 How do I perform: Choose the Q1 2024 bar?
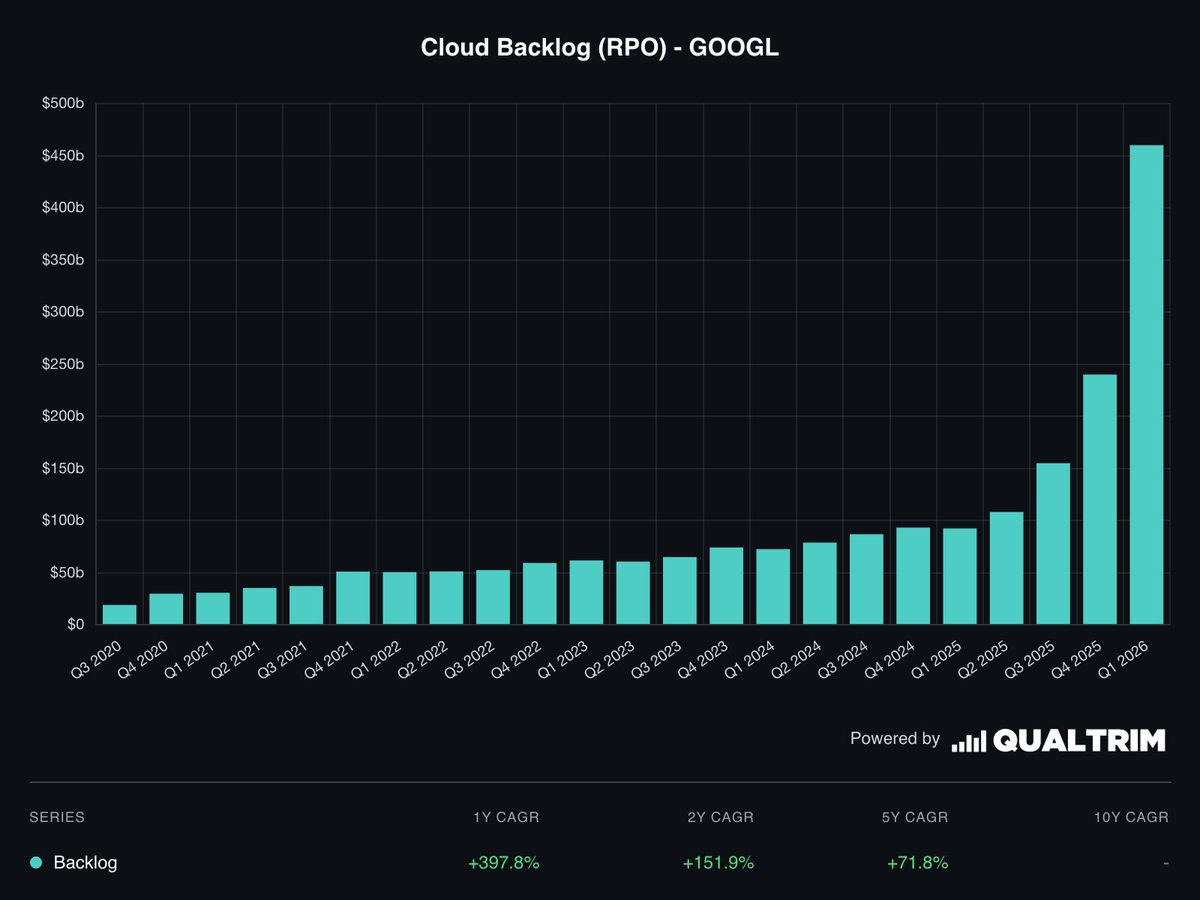pos(773,587)
